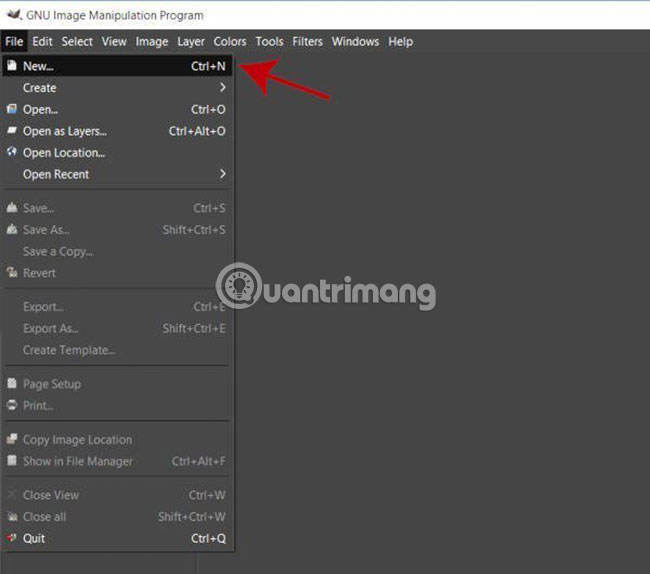This screenshot has width=650, height=574.
Task: Open the Windows menu
Action: pos(355,41)
